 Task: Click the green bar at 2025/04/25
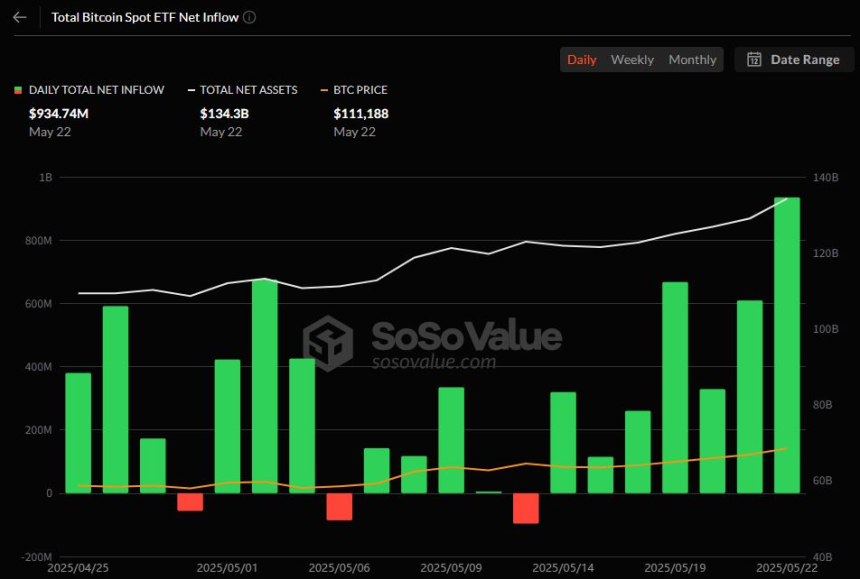click(78, 433)
